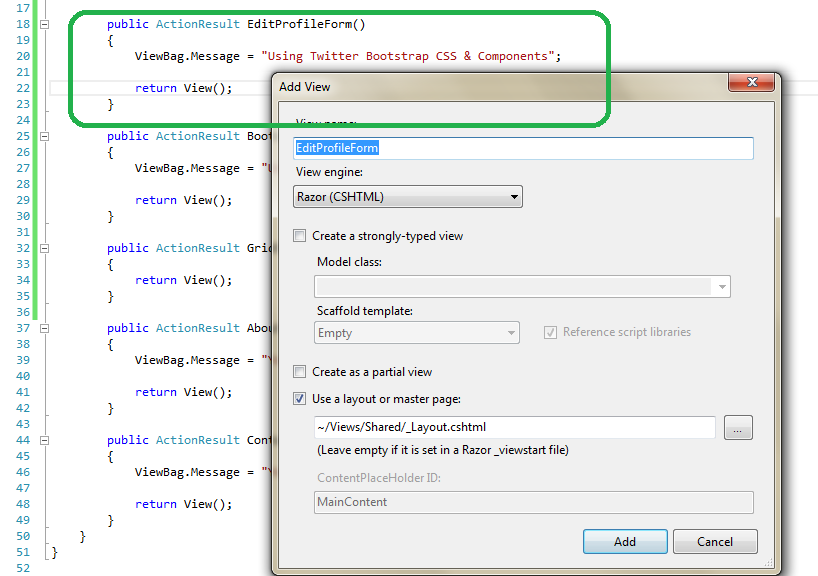Image resolution: width=818 pixels, height=576 pixels.
Task: Open the Model class dropdown
Action: pos(721,286)
